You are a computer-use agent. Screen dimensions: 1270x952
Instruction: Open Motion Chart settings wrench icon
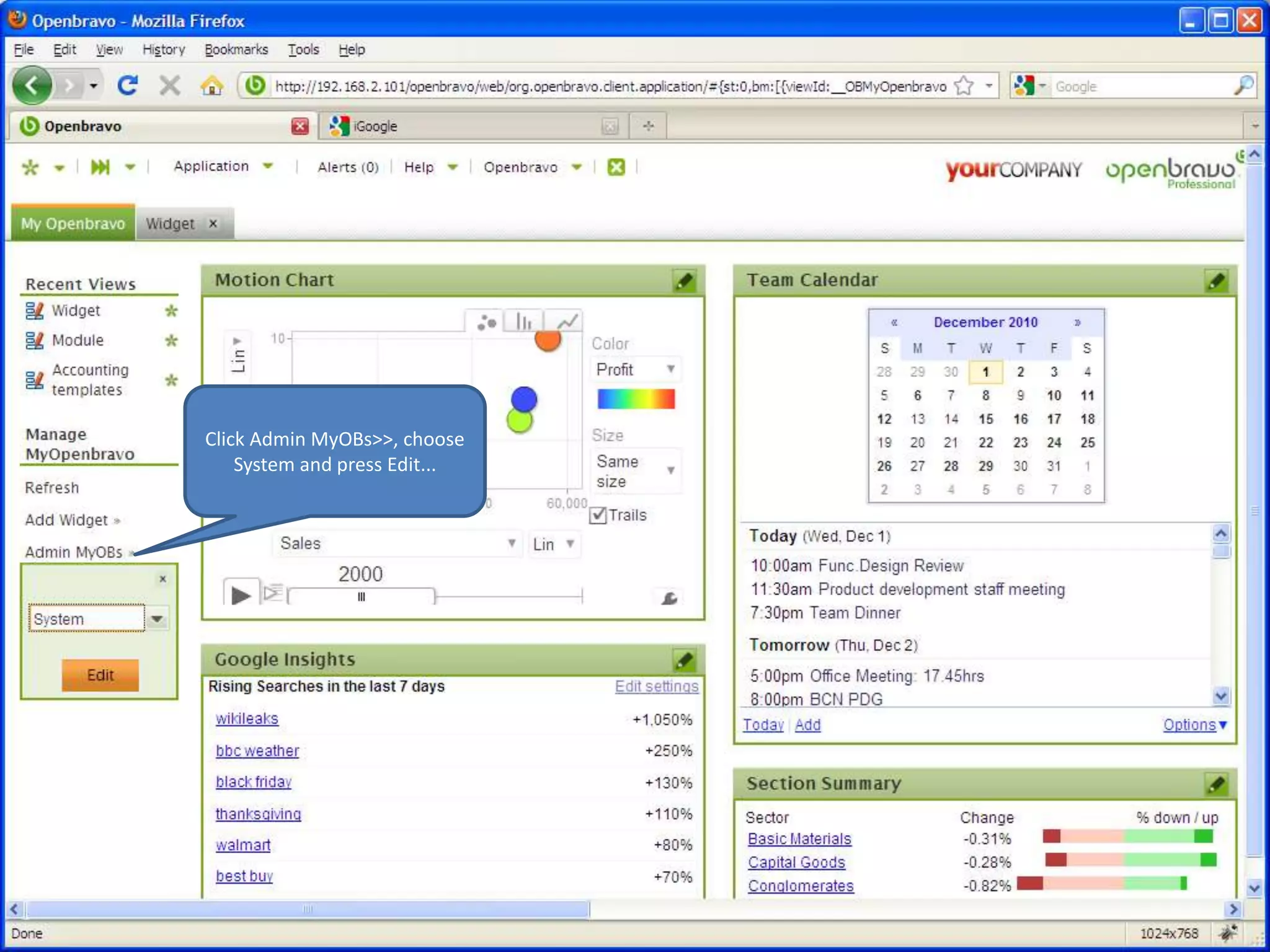tap(669, 598)
